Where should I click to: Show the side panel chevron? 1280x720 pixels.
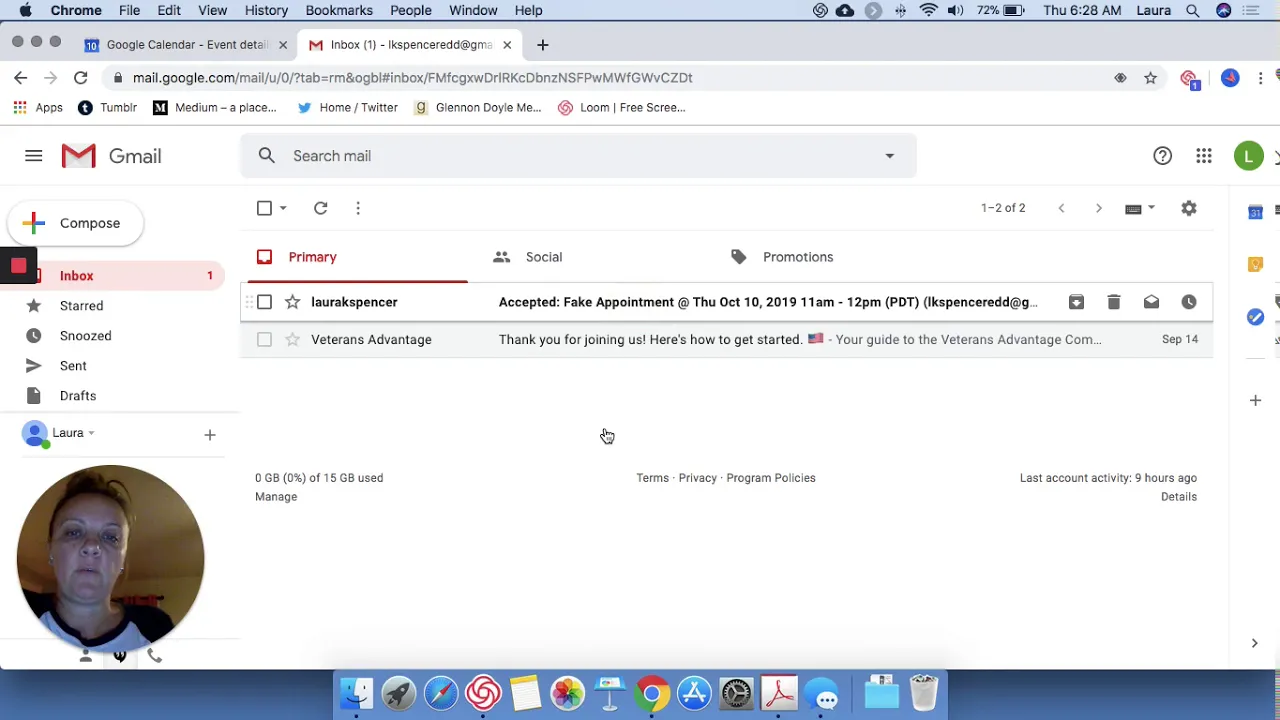coord(1254,643)
